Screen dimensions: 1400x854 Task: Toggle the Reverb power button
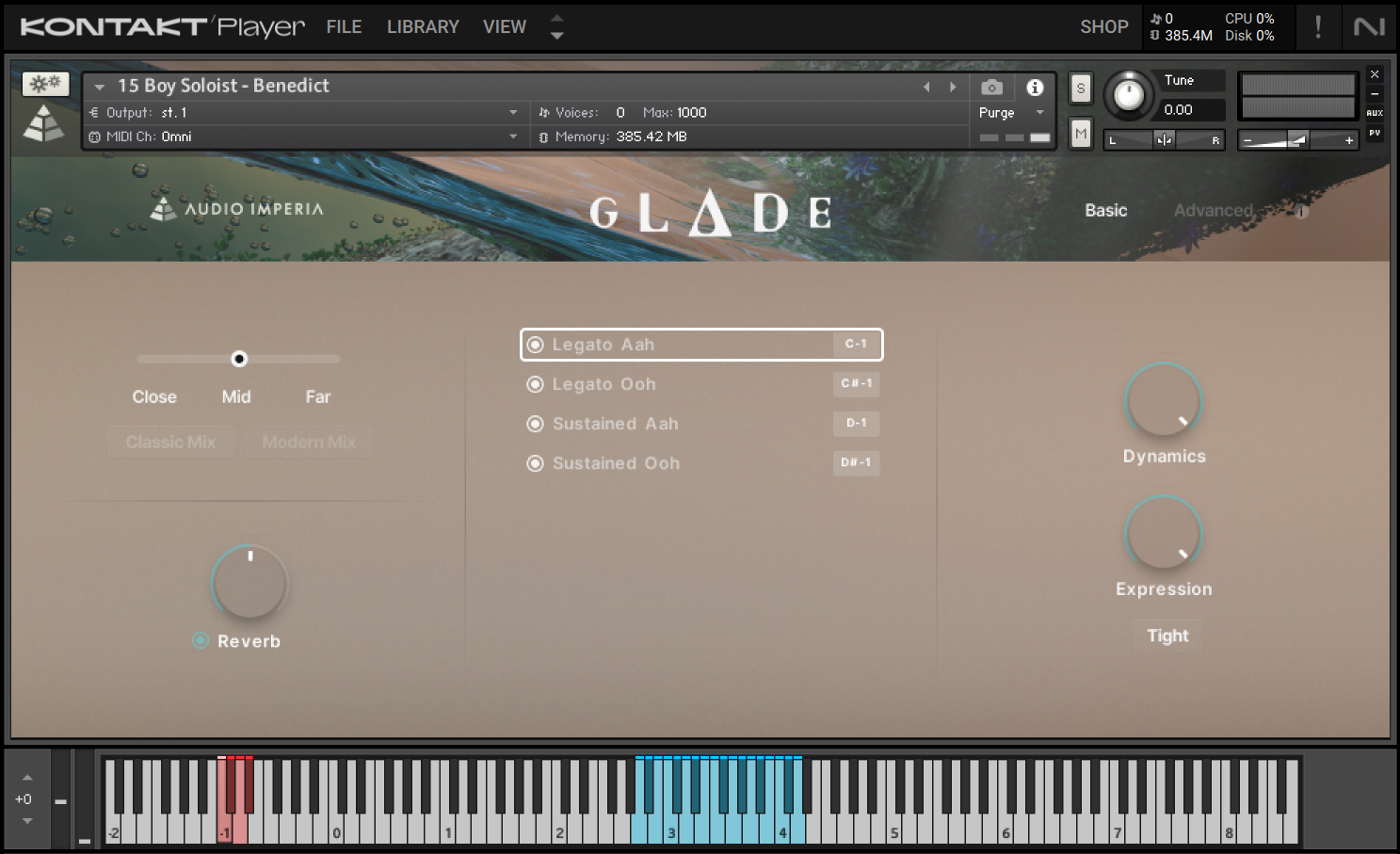click(201, 640)
